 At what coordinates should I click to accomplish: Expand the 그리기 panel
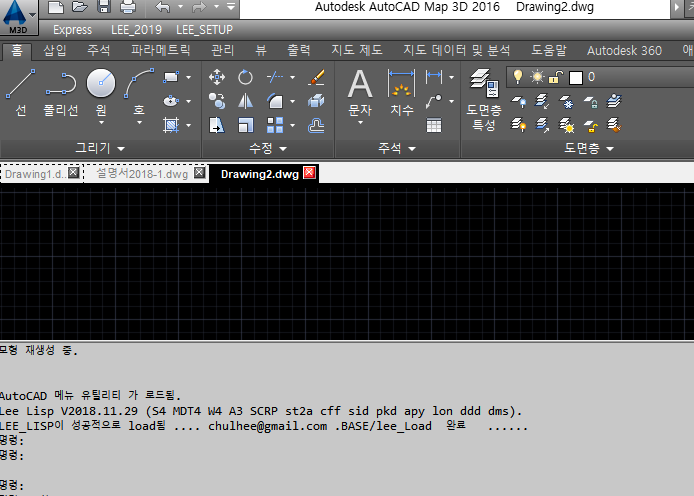click(x=100, y=148)
